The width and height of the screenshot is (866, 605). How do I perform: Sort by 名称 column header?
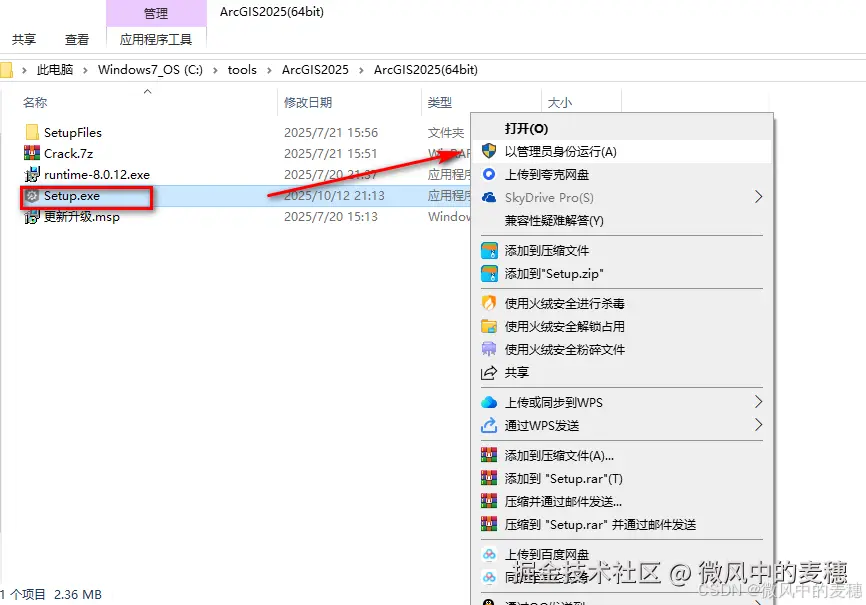35,102
